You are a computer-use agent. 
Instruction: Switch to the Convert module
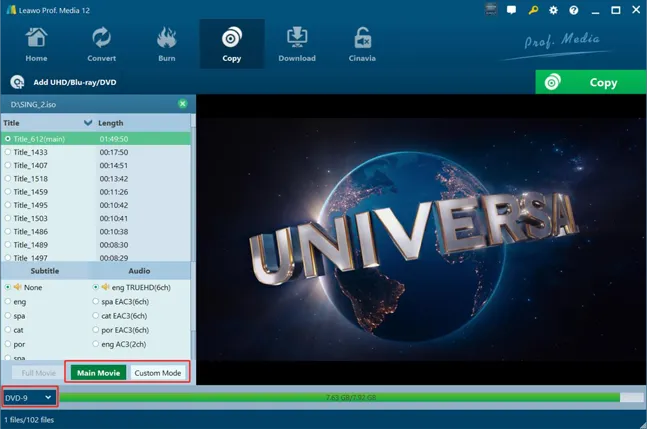pyautogui.click(x=101, y=44)
